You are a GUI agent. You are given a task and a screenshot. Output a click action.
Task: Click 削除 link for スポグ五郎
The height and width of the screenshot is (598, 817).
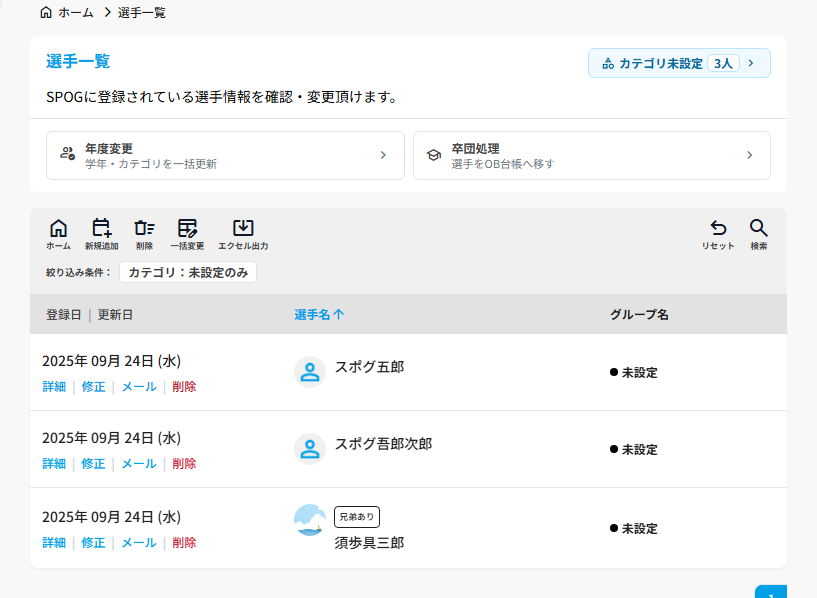click(184, 387)
